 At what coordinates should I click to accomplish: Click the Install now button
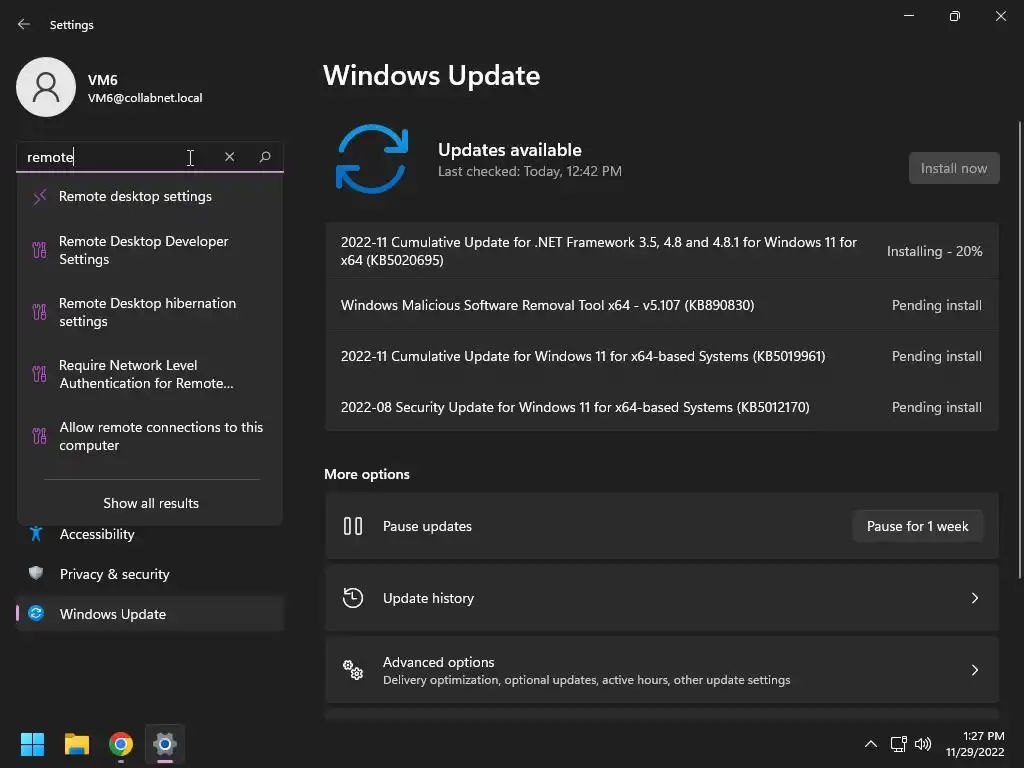[953, 168]
